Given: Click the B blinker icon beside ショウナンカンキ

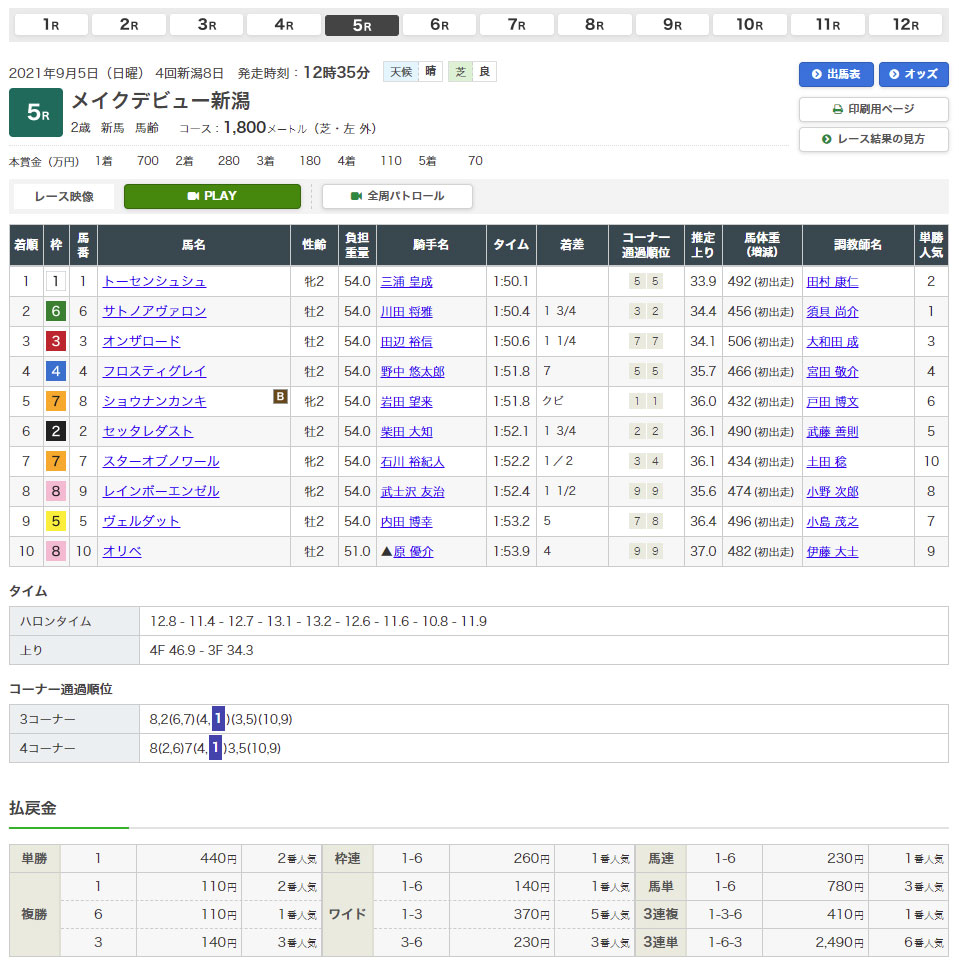Looking at the screenshot, I should pyautogui.click(x=281, y=397).
